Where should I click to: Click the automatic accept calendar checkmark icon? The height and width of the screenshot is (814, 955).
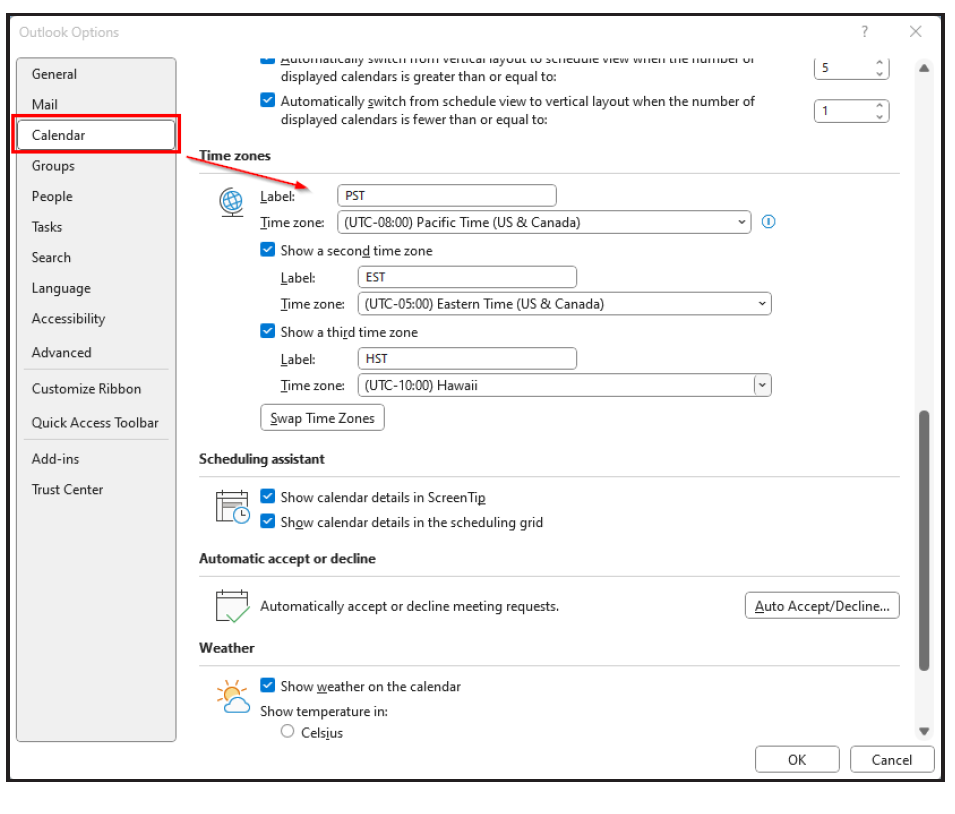[232, 606]
